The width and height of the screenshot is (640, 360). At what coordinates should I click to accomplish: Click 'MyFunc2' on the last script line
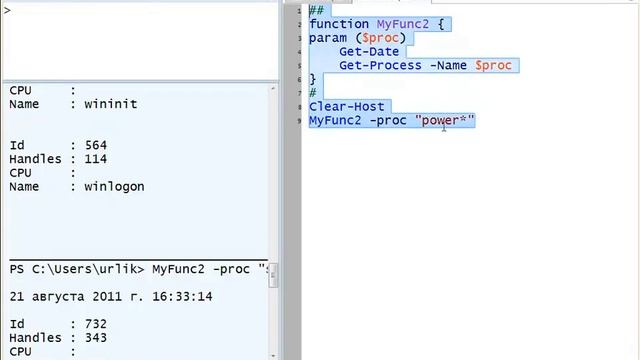click(x=335, y=120)
